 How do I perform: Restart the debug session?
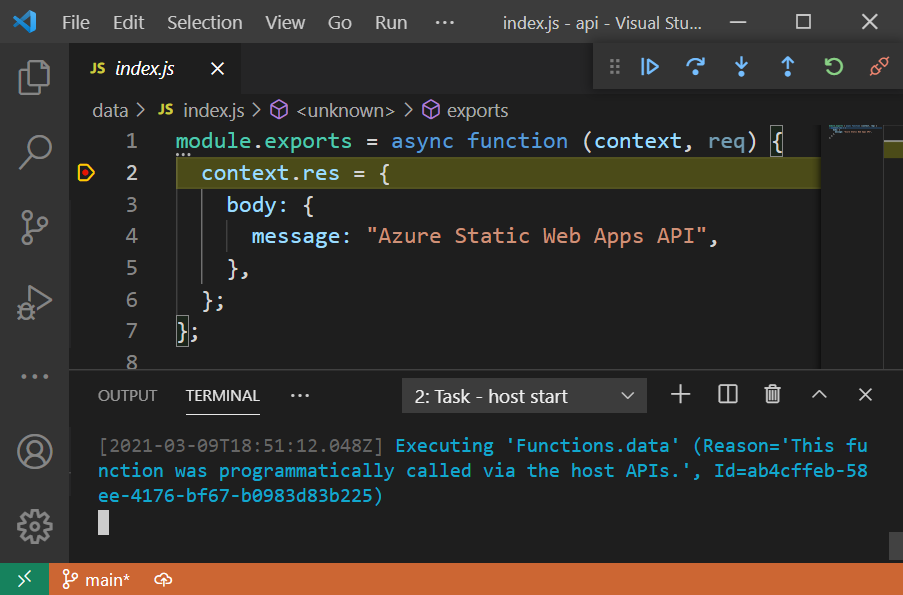pyautogui.click(x=832, y=66)
